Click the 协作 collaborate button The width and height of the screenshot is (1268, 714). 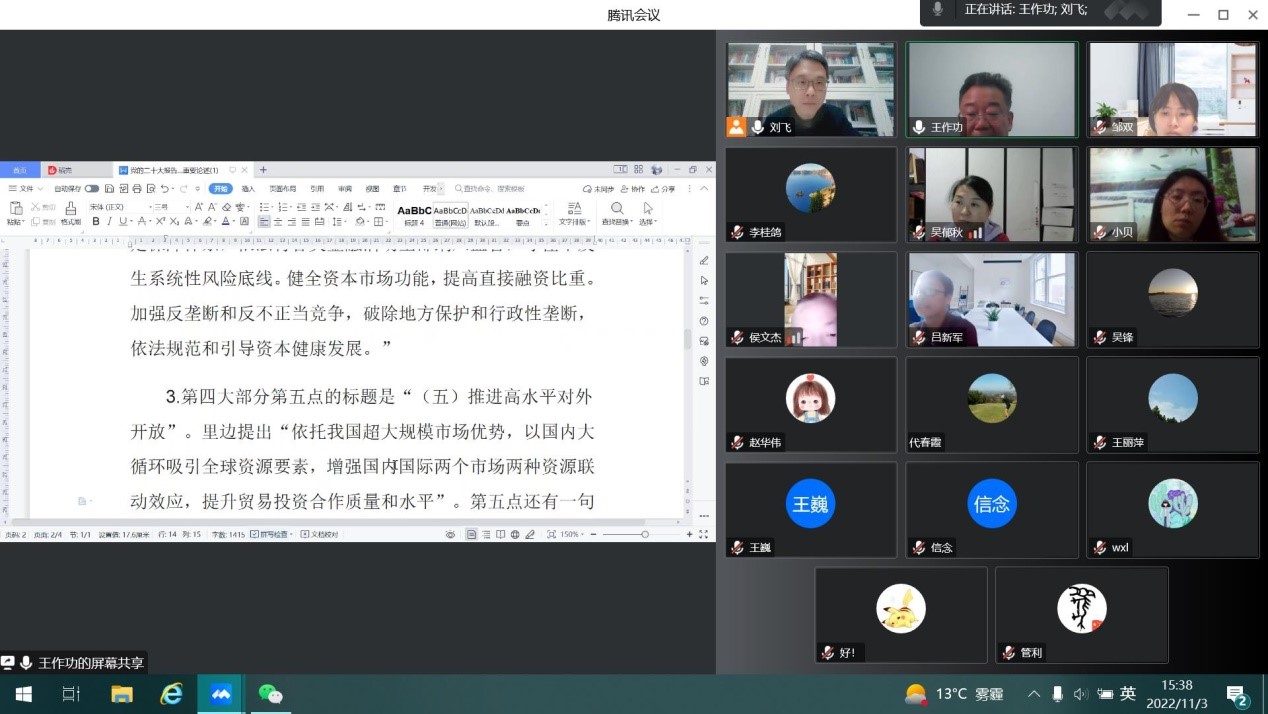coord(633,189)
